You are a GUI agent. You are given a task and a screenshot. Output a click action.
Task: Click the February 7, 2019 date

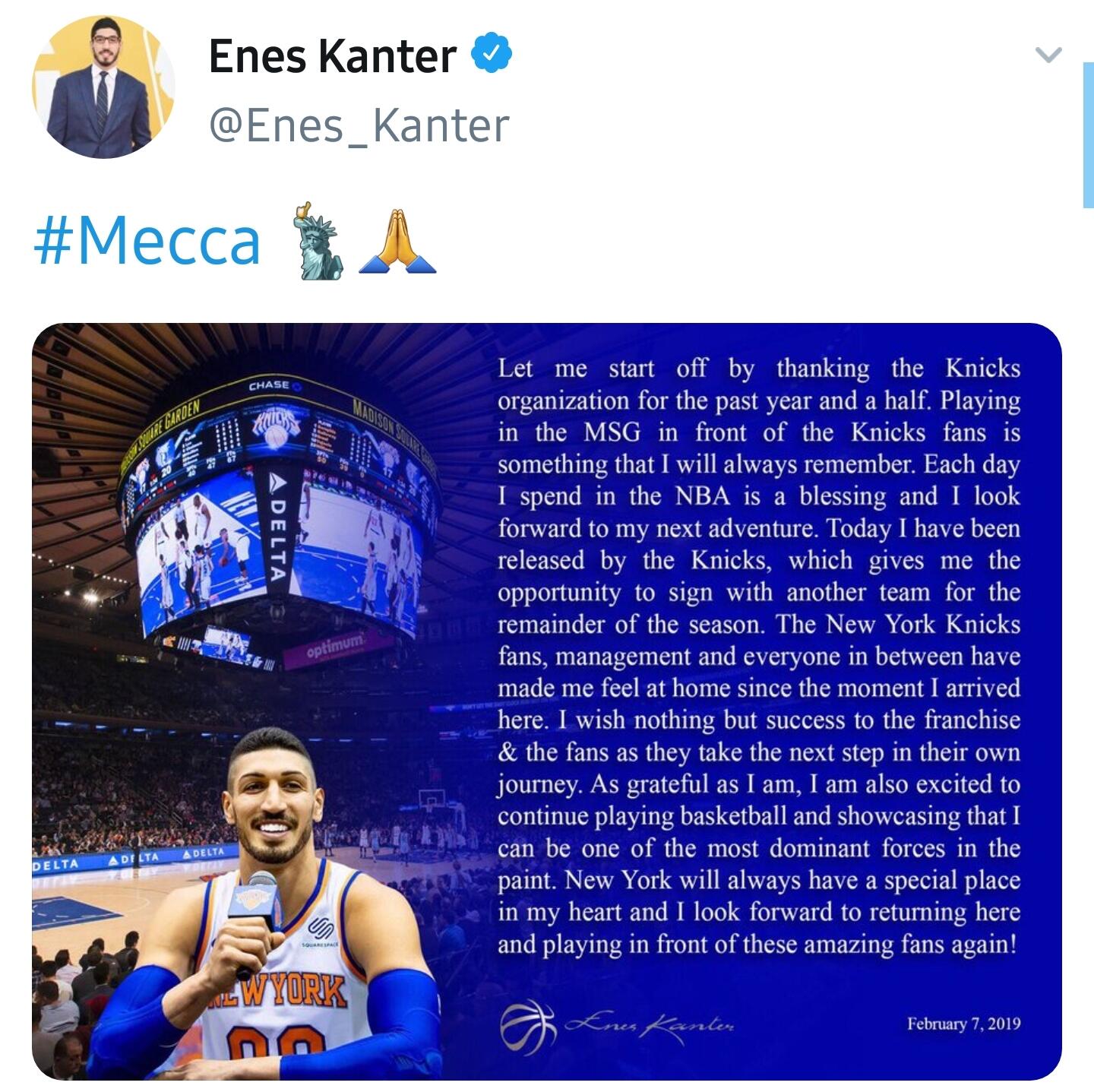pos(963,1024)
